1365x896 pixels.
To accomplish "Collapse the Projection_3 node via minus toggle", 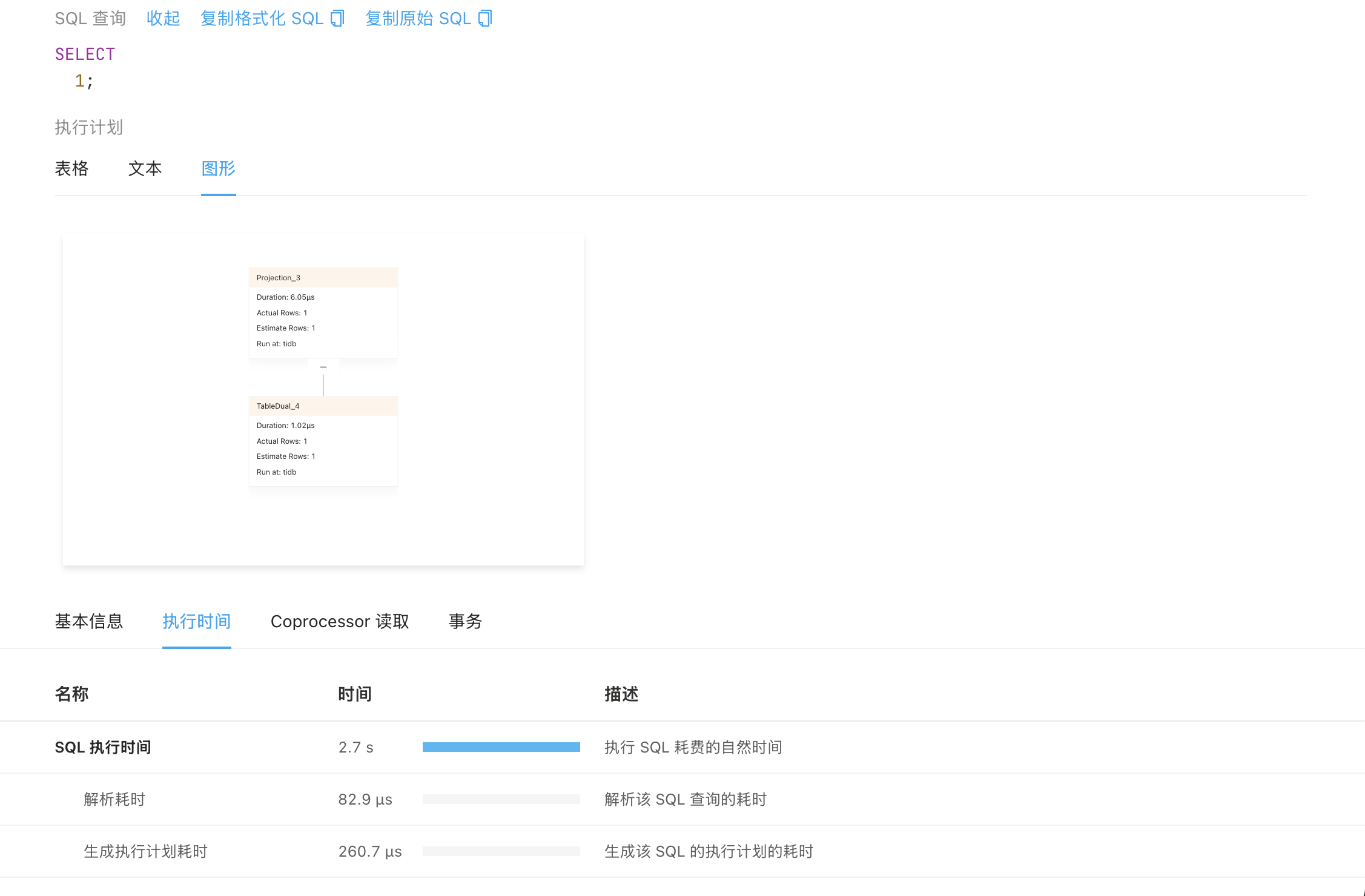I will tap(323, 367).
